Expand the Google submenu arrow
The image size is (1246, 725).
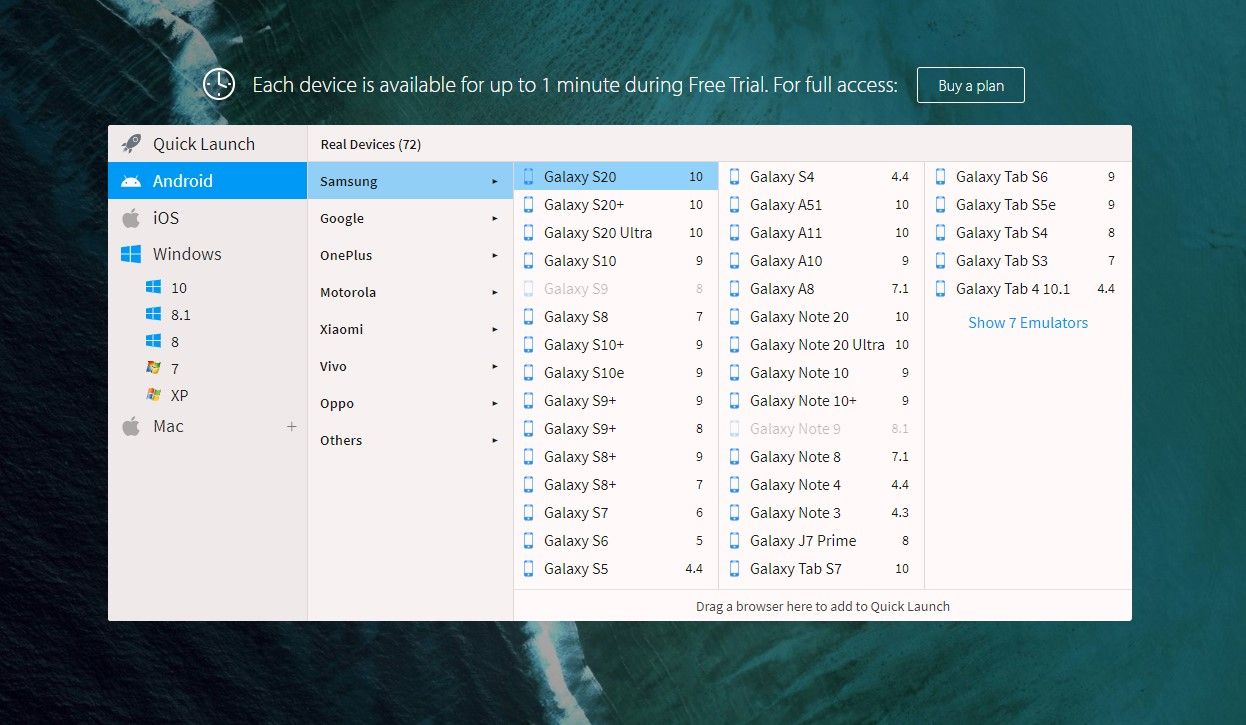(495, 218)
